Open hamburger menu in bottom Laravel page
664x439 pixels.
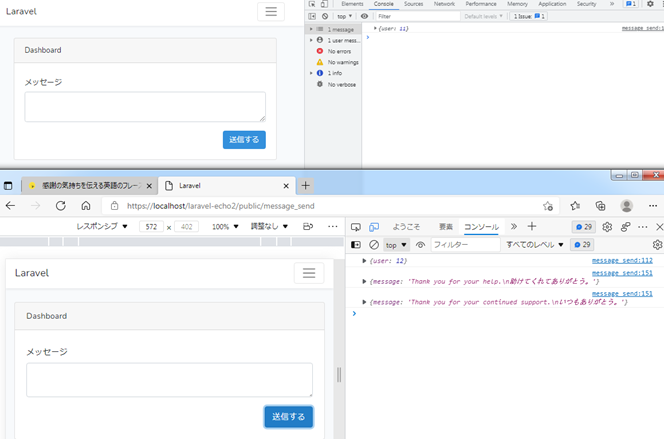(x=309, y=273)
